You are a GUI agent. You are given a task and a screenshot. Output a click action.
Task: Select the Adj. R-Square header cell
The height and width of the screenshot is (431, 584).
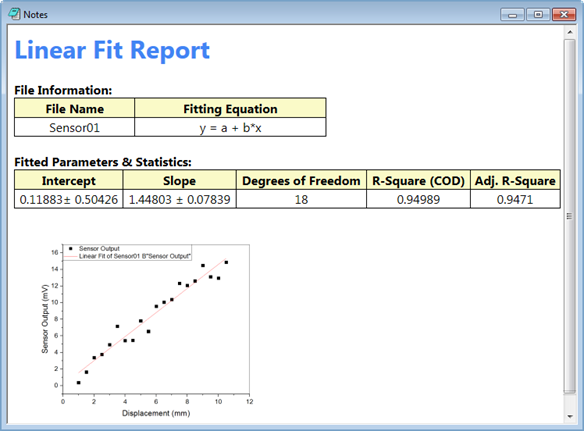(515, 181)
